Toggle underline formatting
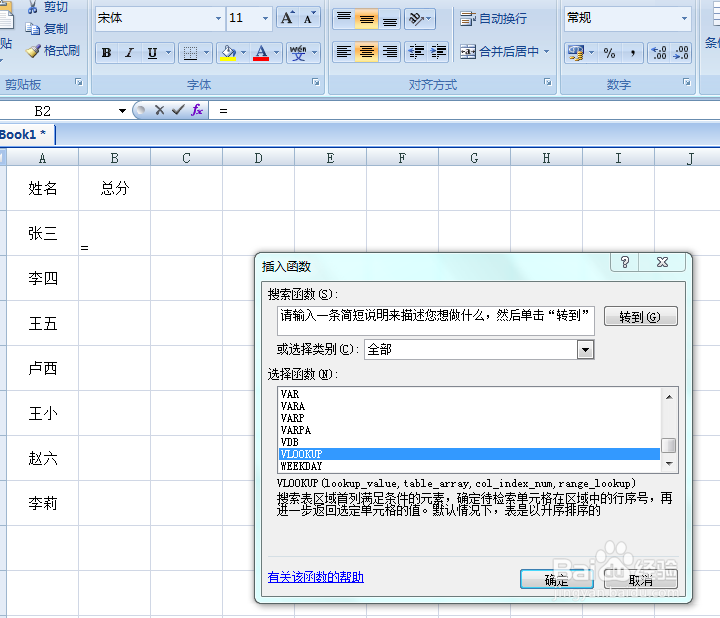The image size is (720, 618). [x=152, y=53]
